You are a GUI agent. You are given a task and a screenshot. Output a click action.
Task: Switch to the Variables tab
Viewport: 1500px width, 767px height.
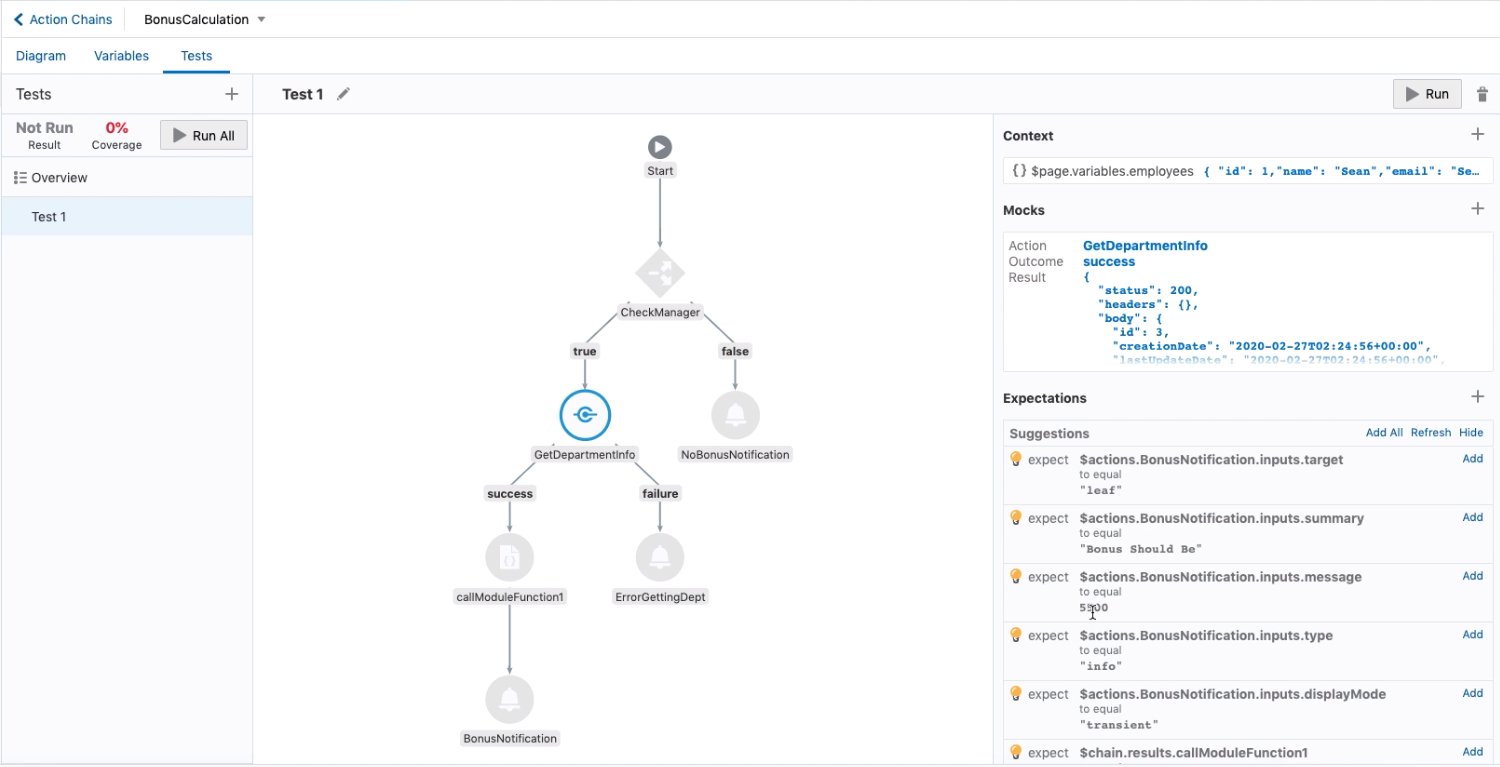tap(121, 55)
